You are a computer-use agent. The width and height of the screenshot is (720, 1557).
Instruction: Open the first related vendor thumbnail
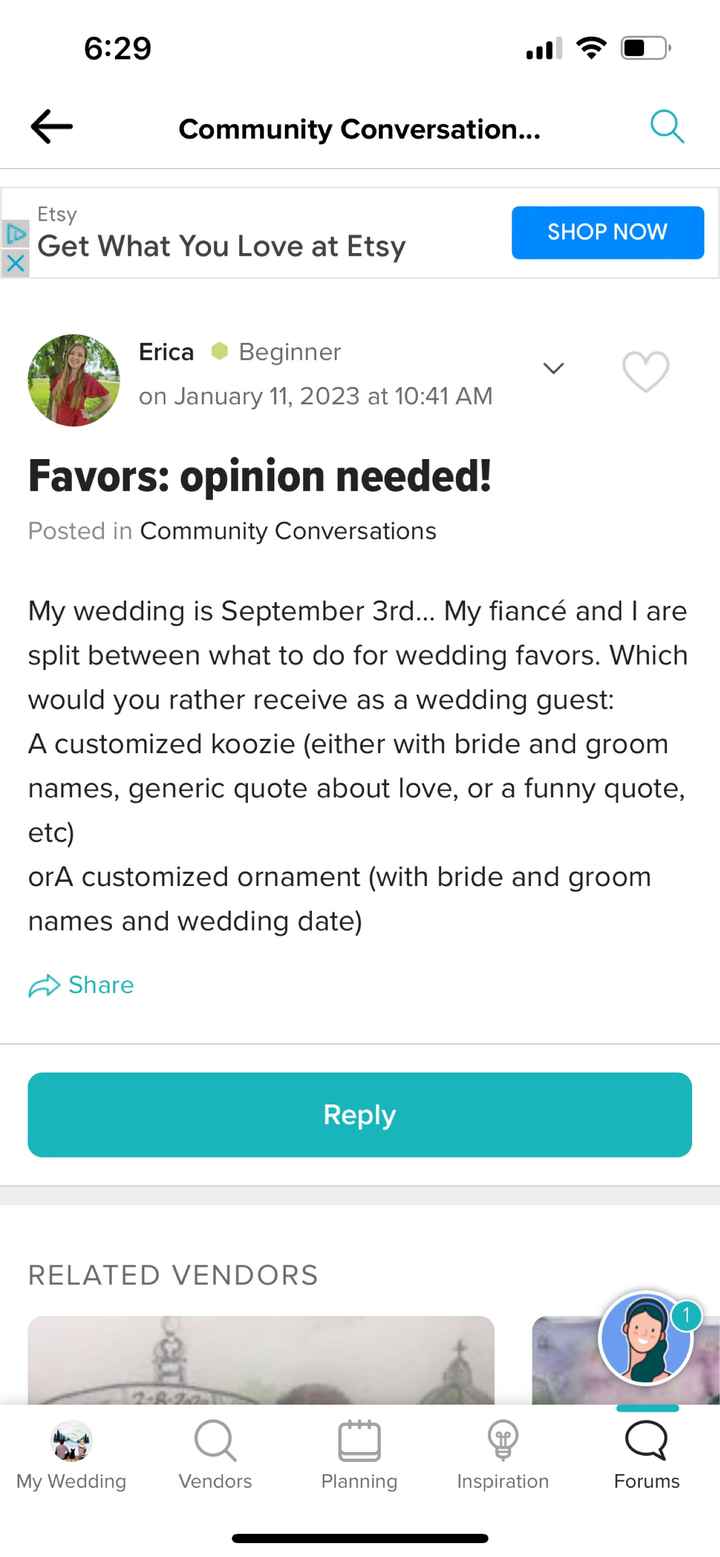261,1360
